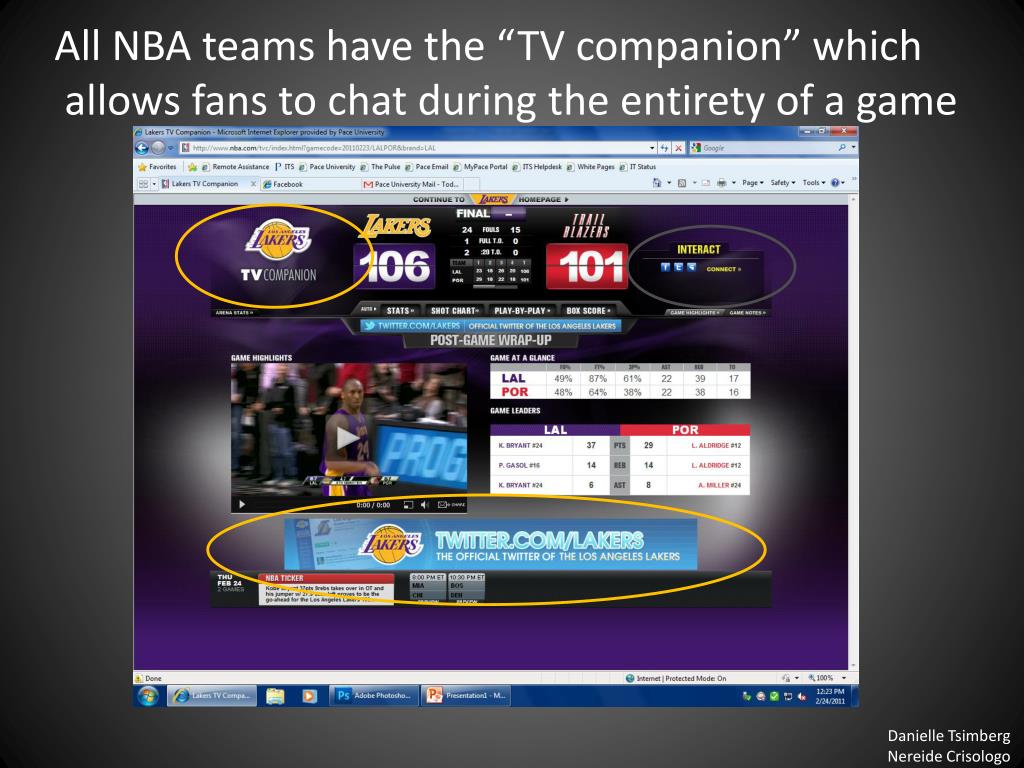Open the Box Score tab
The width and height of the screenshot is (1024, 768).
(x=589, y=311)
